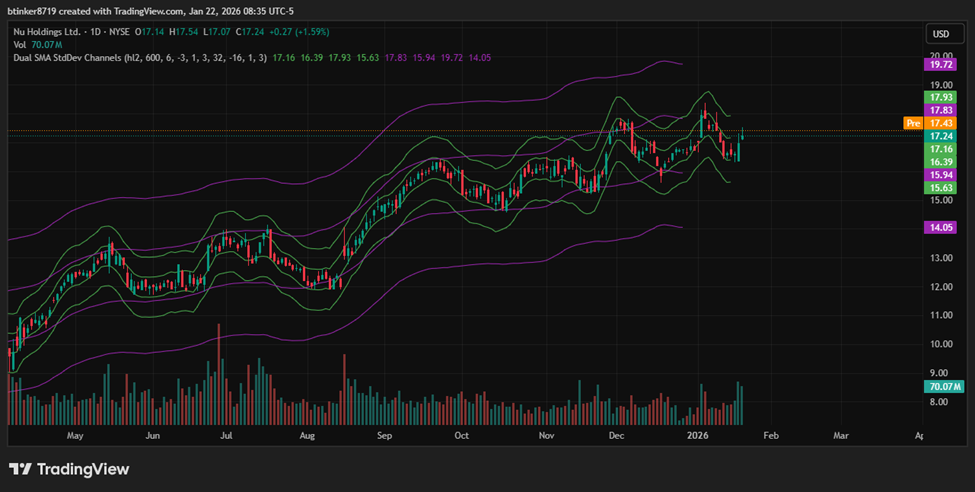Click the 17.24 current price tag
975x492 pixels.
point(942,136)
